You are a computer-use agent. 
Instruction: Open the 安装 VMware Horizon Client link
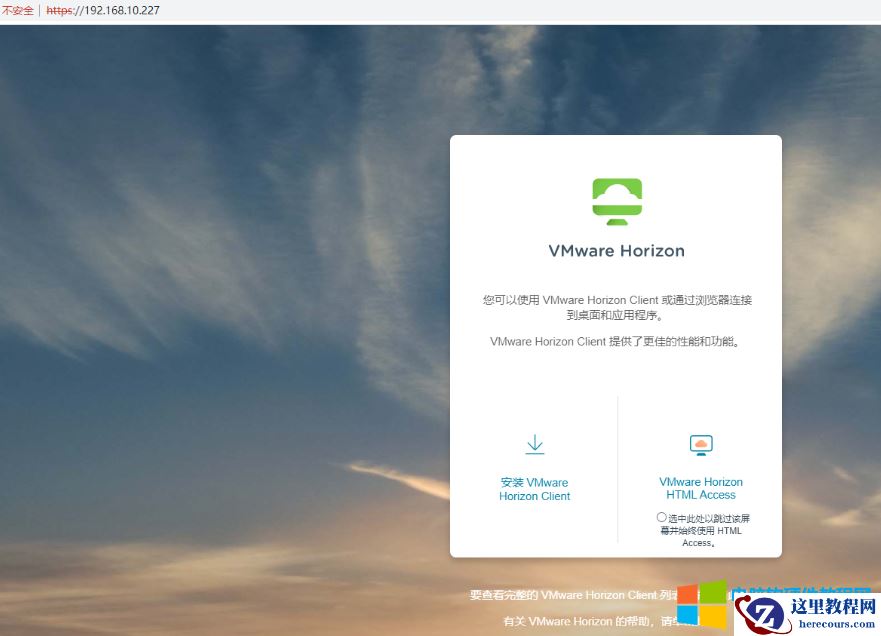[x=534, y=489]
